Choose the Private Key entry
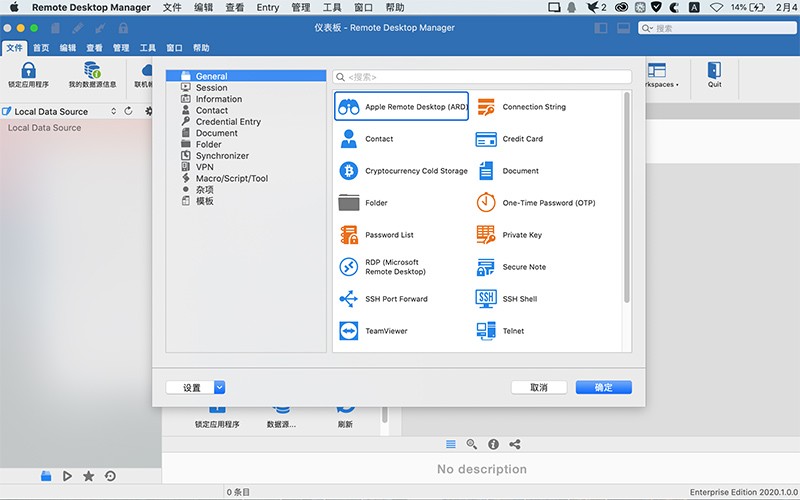 pos(509,235)
